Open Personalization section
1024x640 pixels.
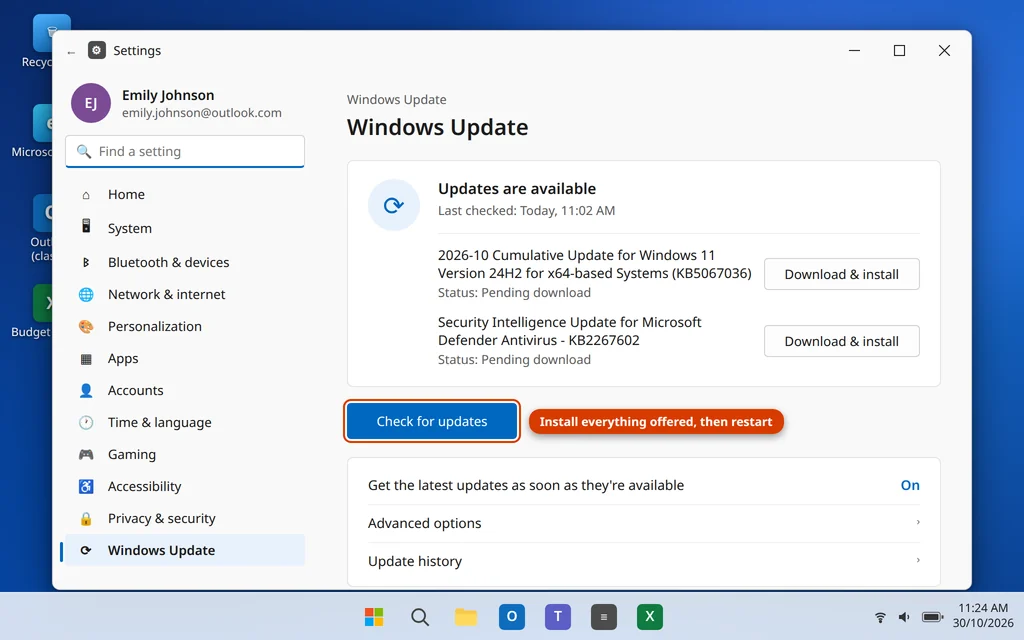click(x=185, y=327)
